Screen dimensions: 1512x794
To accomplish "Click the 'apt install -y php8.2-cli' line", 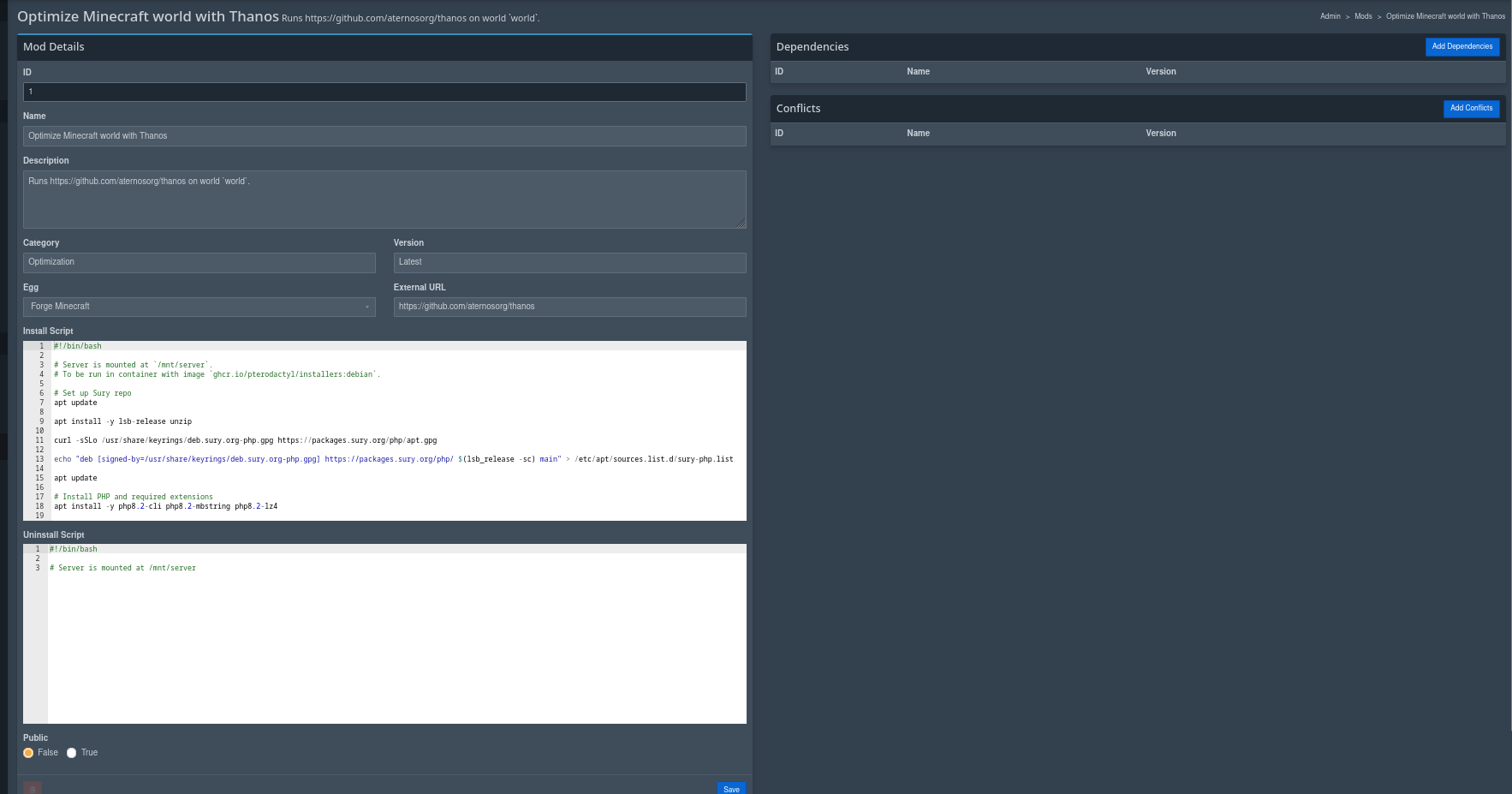I will pyautogui.click(x=165, y=506).
